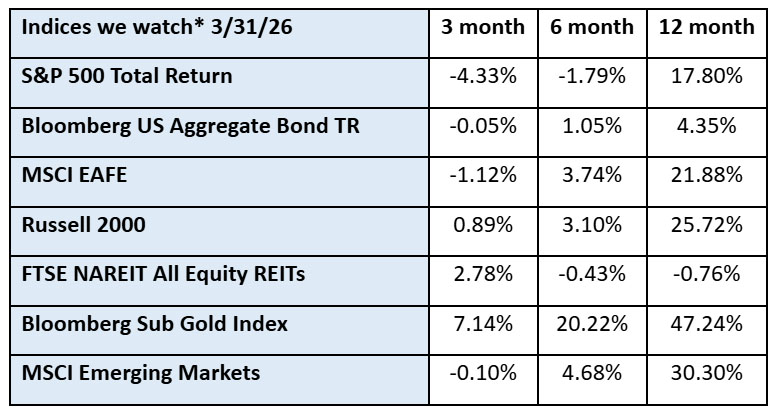The height and width of the screenshot is (418, 782).
Task: Click the Gold Index 6 month value 20.22%
Action: pos(592,324)
